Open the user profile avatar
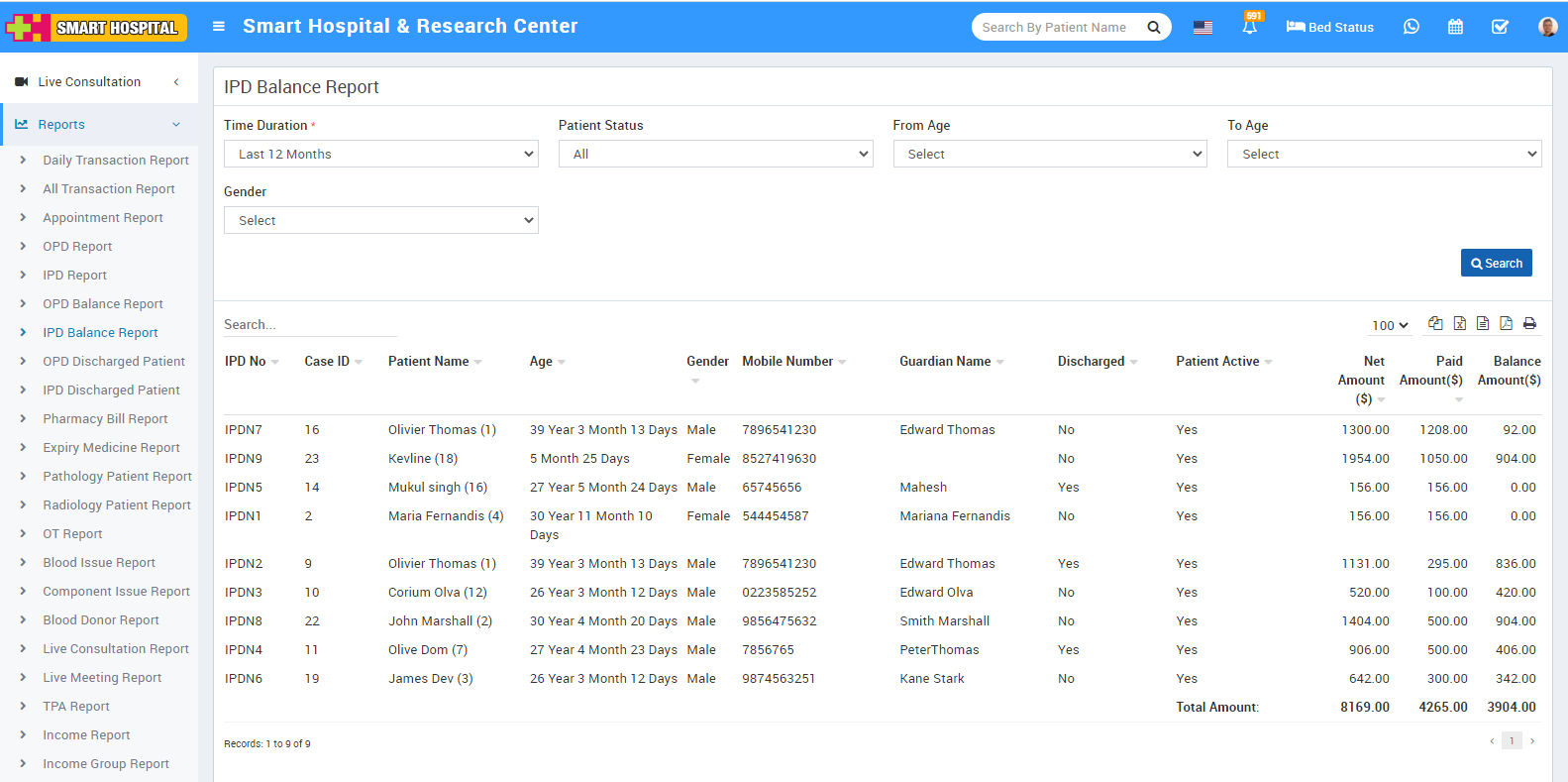1568x782 pixels. click(1547, 27)
